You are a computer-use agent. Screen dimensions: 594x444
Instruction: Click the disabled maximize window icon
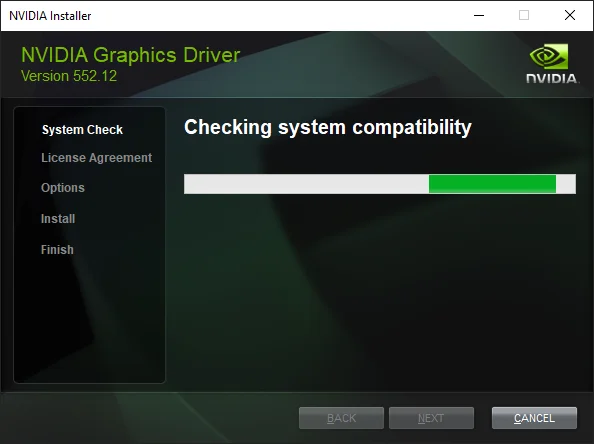tap(524, 16)
